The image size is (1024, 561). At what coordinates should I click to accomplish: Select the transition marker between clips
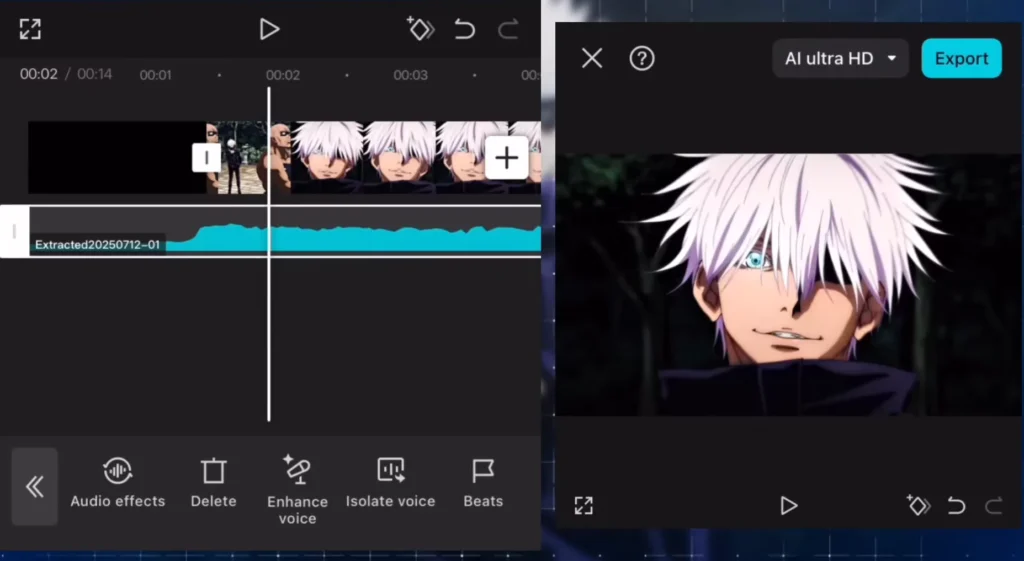click(x=206, y=158)
